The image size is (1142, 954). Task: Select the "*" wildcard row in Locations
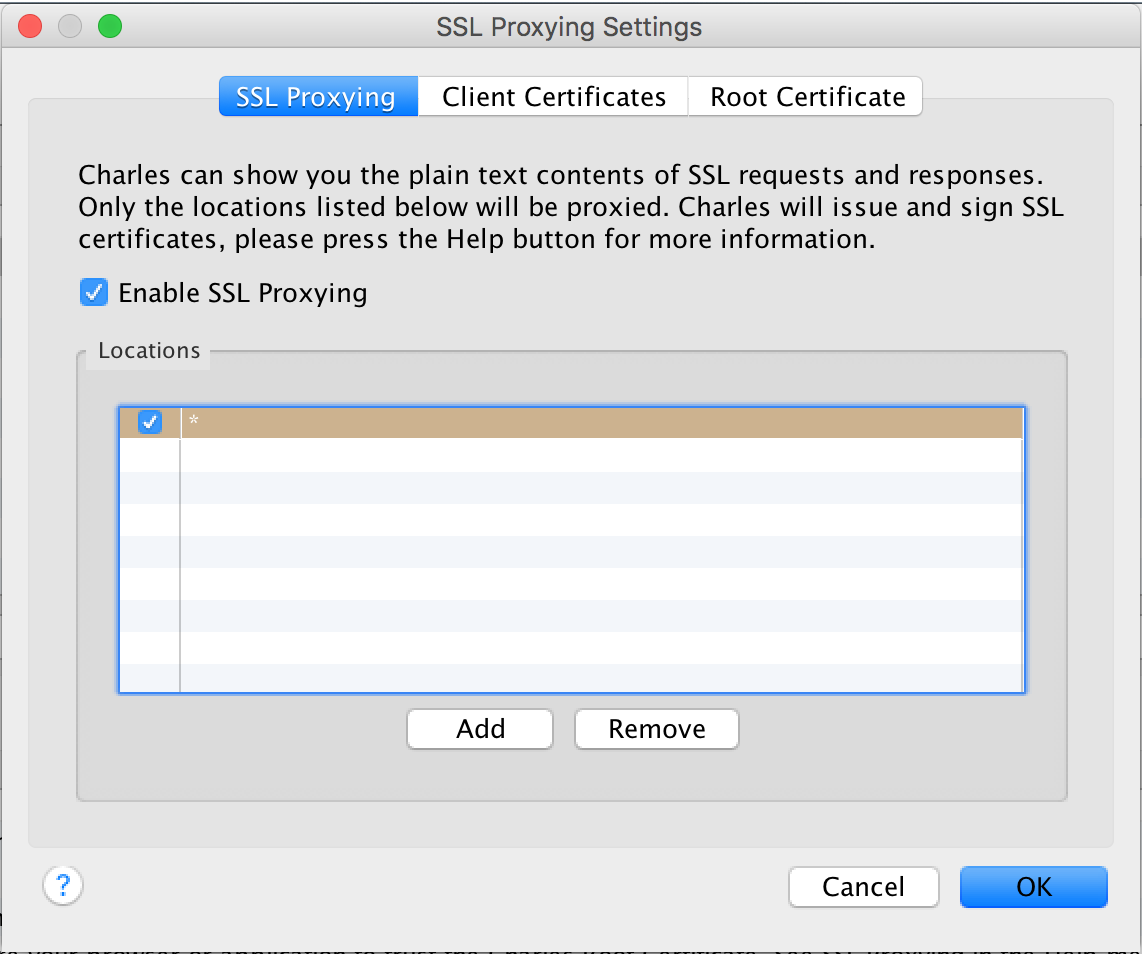[500, 422]
